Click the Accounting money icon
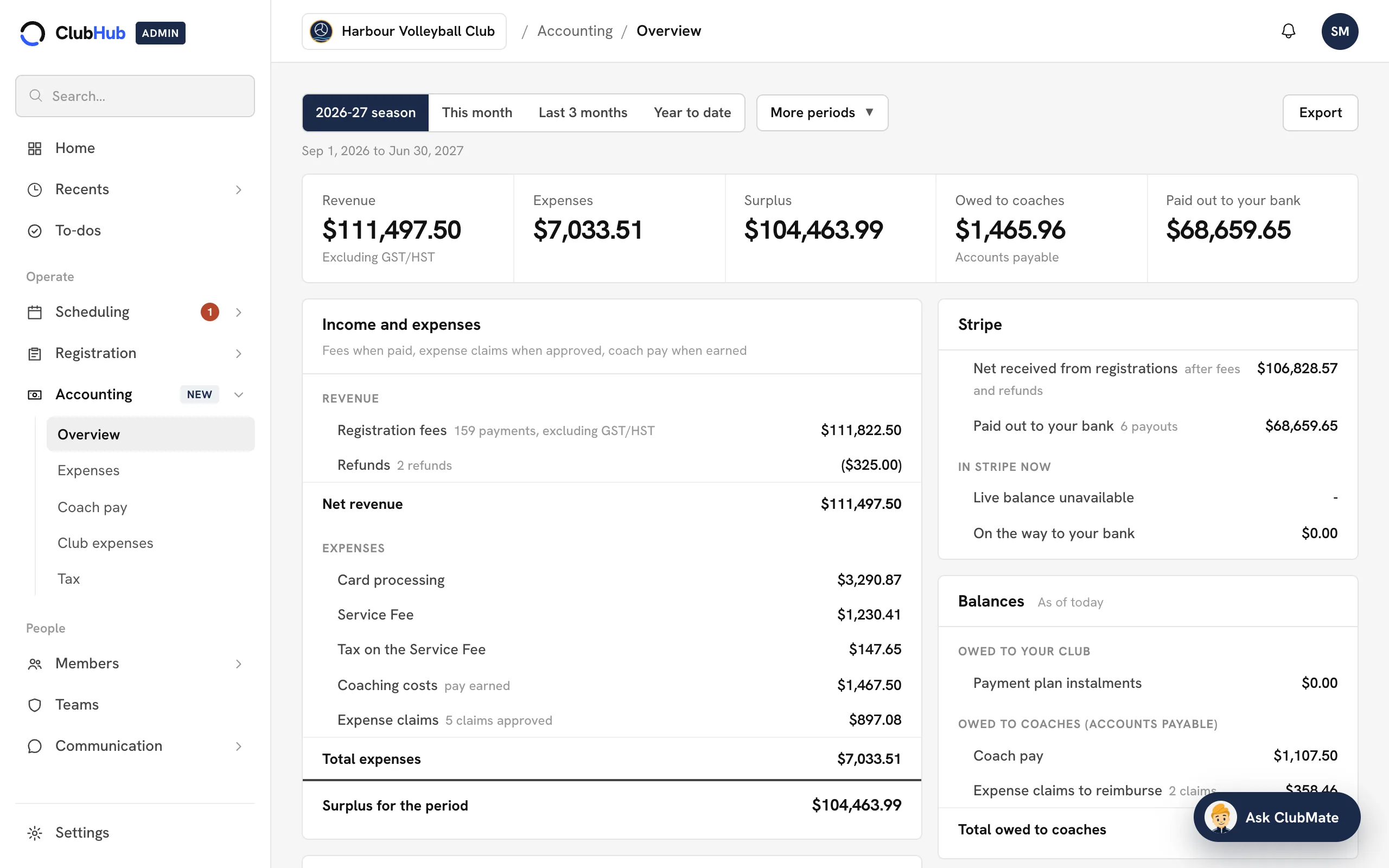Screen dimensions: 1389x868 [34, 395]
